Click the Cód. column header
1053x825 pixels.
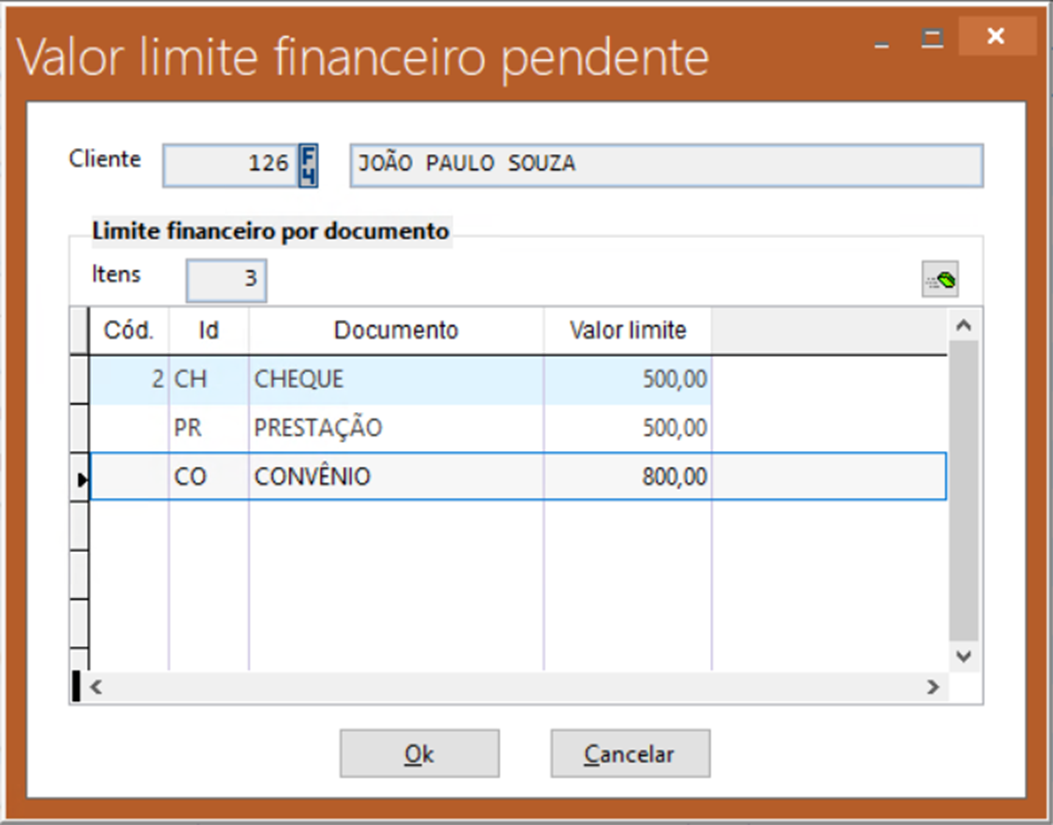coord(129,331)
